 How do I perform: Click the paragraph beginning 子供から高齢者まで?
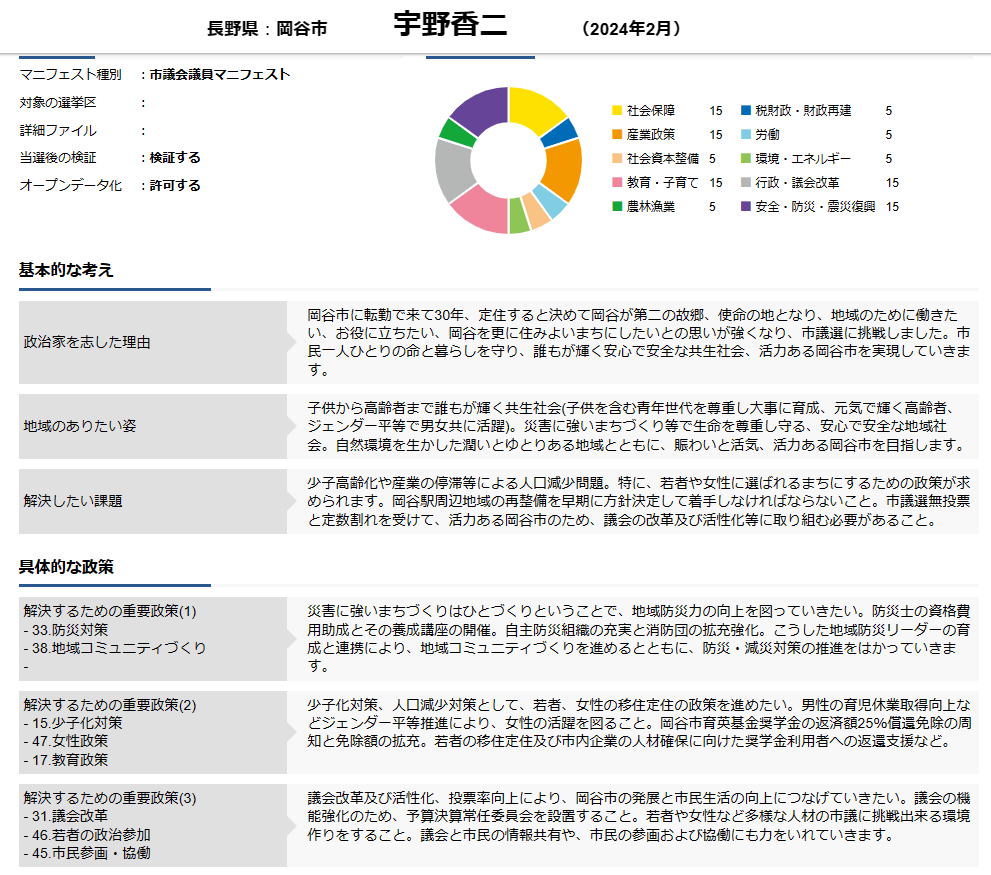click(636, 426)
